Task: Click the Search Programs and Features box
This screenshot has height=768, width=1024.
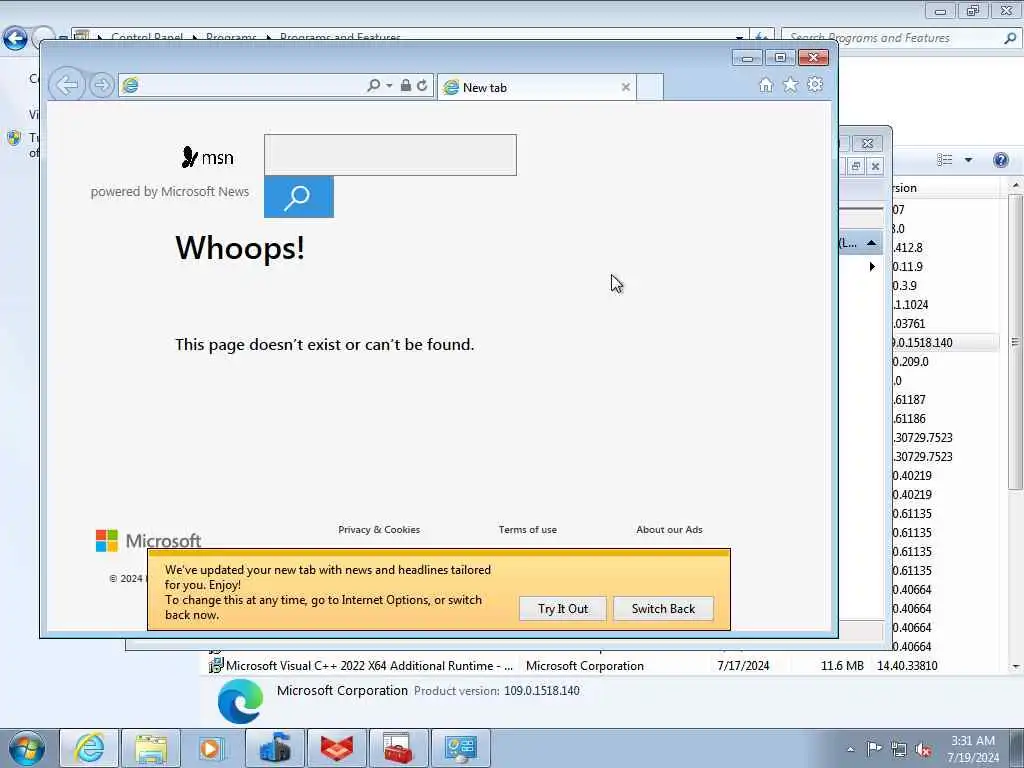Action: (893, 38)
